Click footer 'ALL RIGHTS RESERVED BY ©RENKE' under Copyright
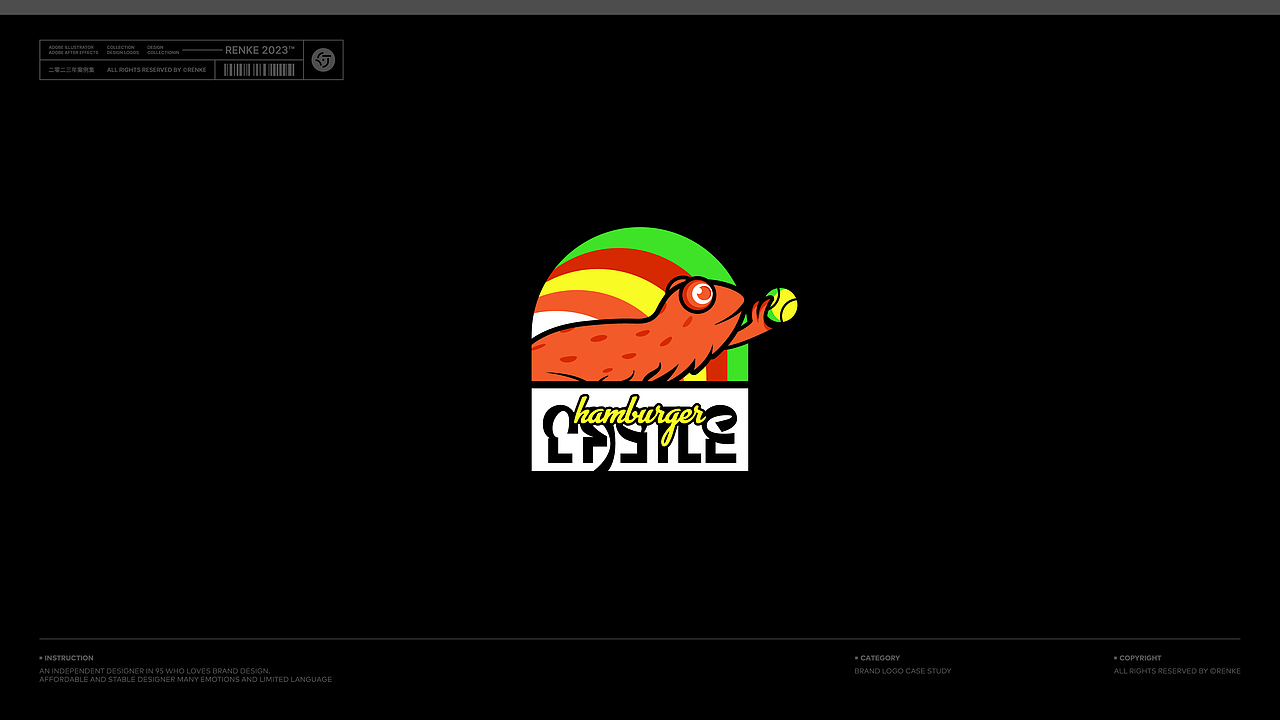 point(1177,671)
